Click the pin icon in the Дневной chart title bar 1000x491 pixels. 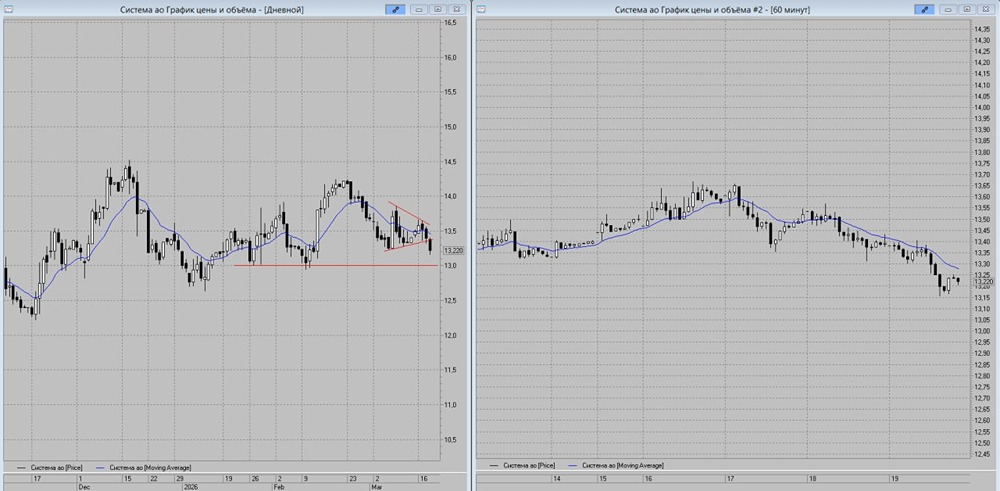coord(395,10)
